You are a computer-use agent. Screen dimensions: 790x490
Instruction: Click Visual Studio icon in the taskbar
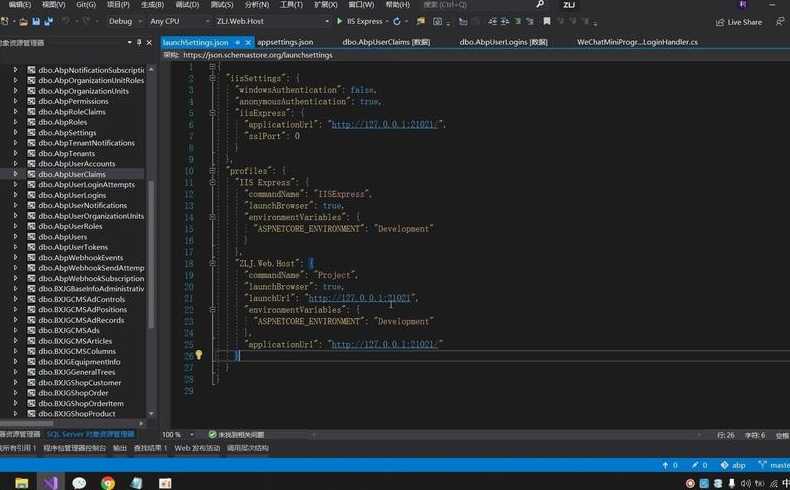click(50, 483)
